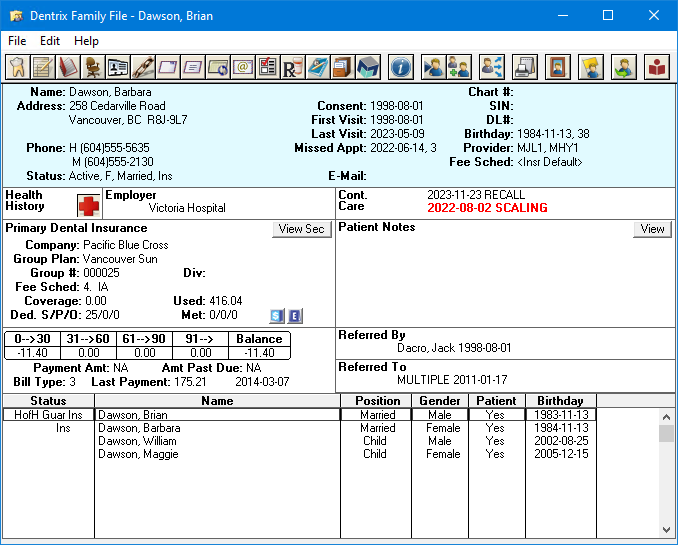The image size is (678, 545).
Task: Click the red reading person icon
Action: coord(657,68)
